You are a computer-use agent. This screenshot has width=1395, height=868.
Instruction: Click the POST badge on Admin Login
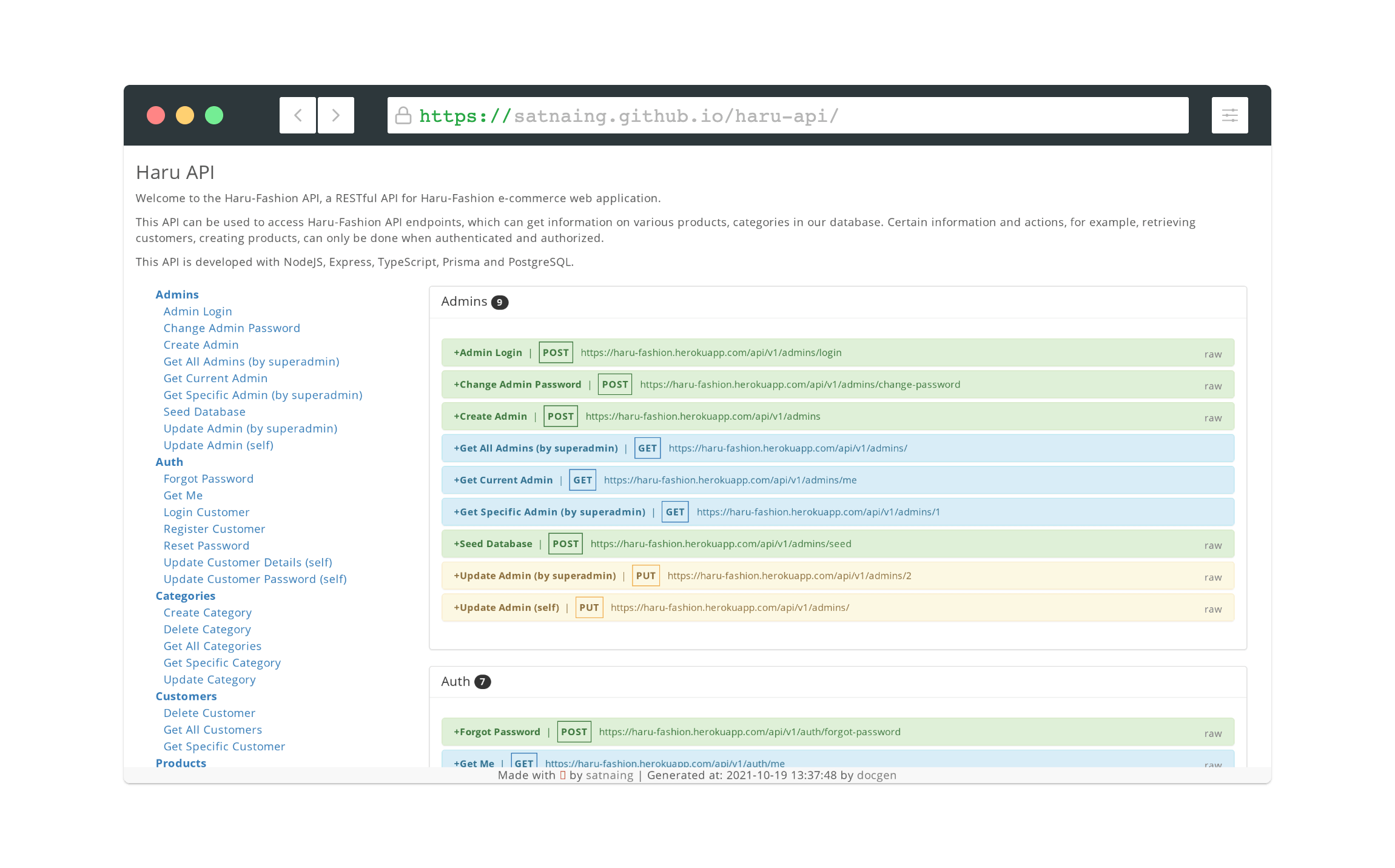556,352
